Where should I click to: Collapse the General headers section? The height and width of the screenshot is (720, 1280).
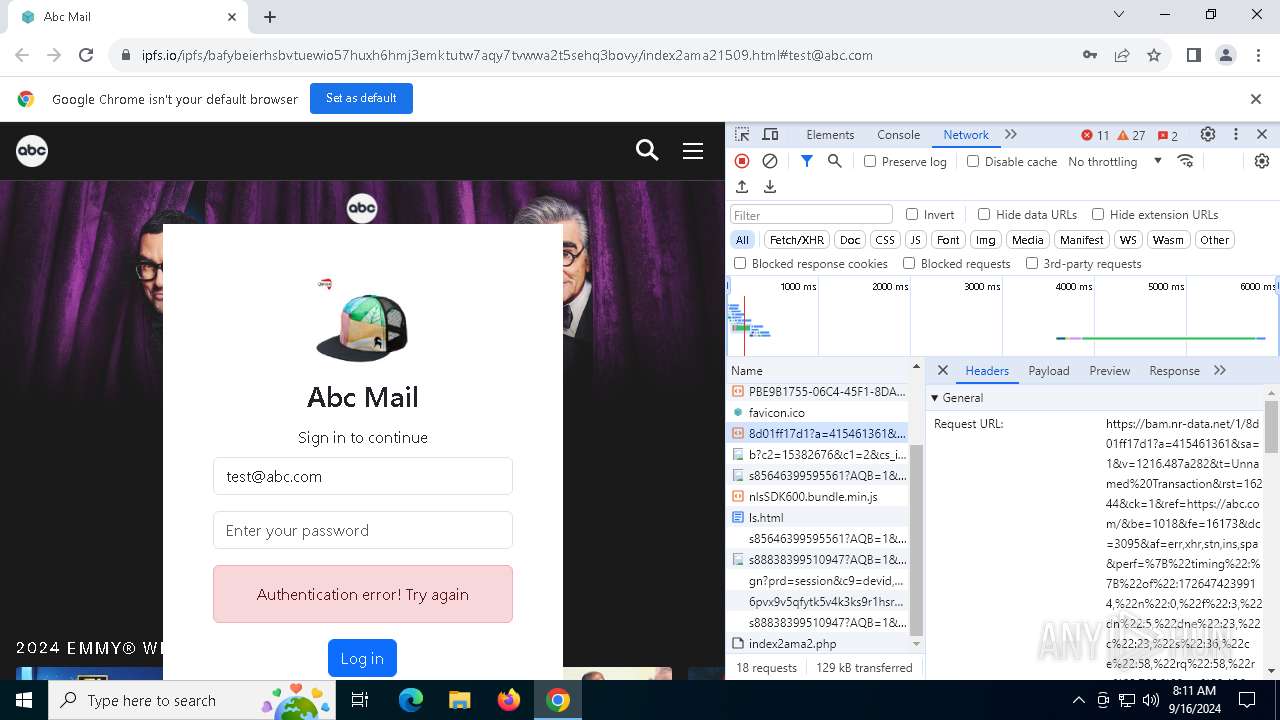[x=935, y=398]
